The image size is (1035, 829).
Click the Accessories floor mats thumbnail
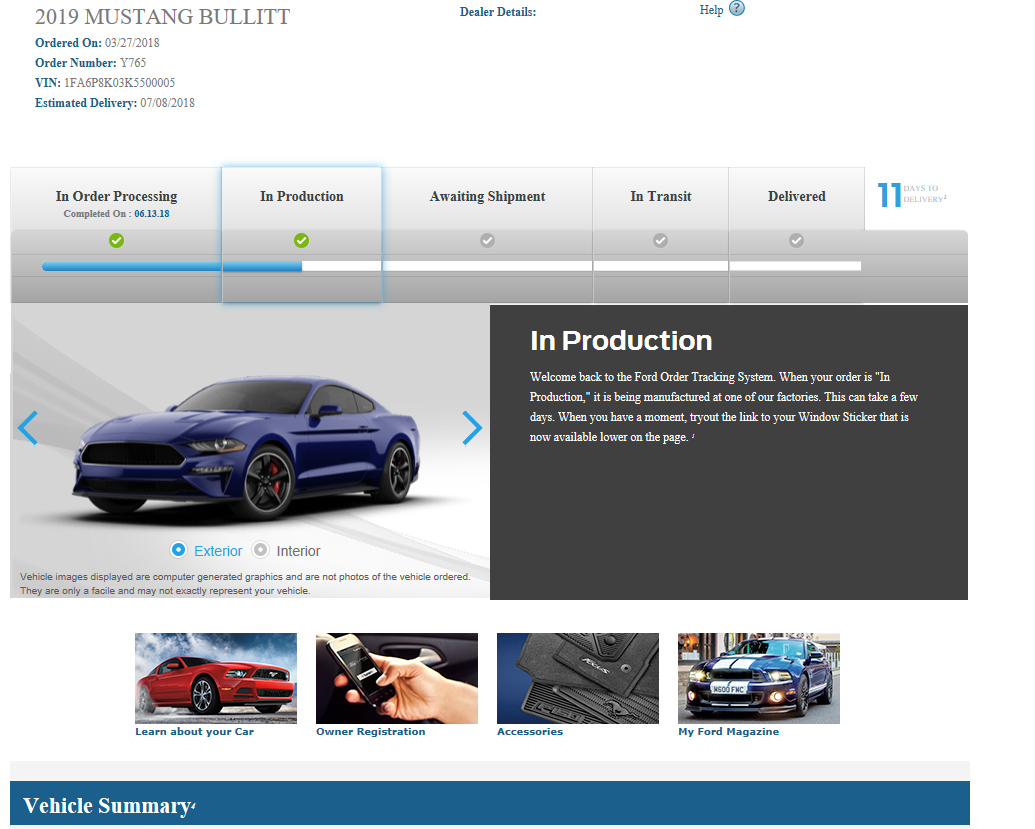coord(578,679)
